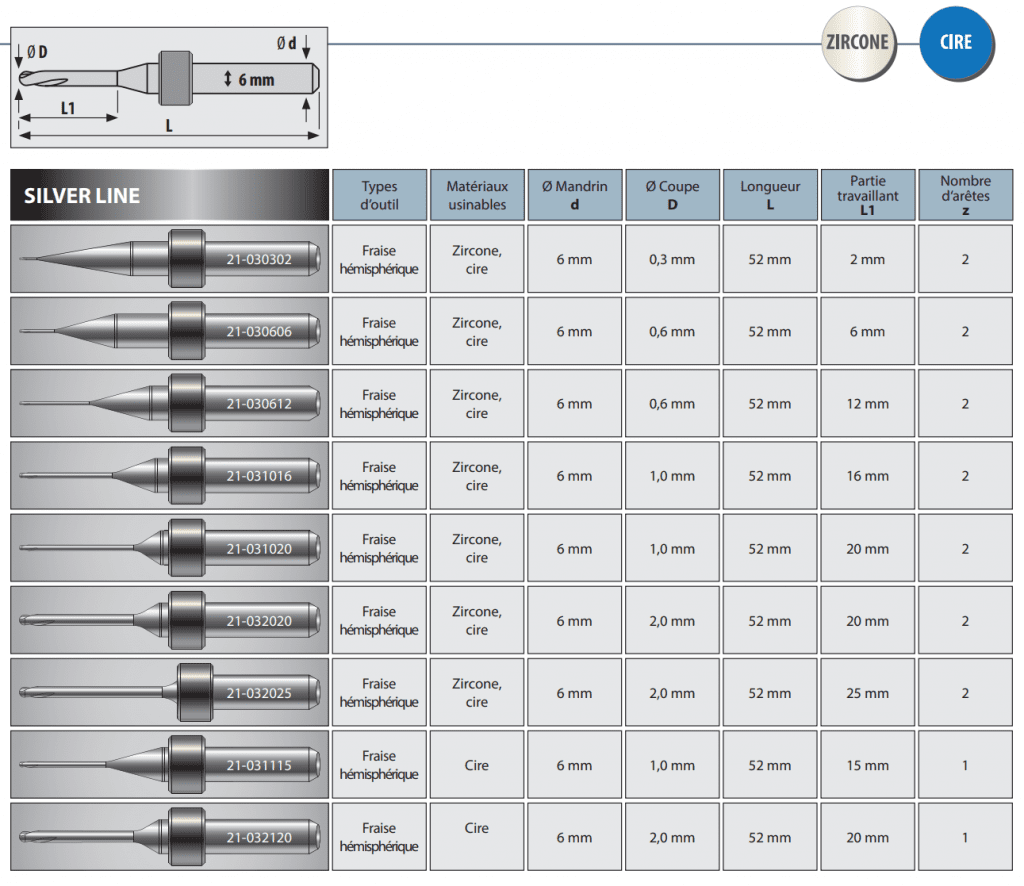Screen dimensions: 1024x886
Task: Click the SILVER LINE header banner
Action: 169,195
